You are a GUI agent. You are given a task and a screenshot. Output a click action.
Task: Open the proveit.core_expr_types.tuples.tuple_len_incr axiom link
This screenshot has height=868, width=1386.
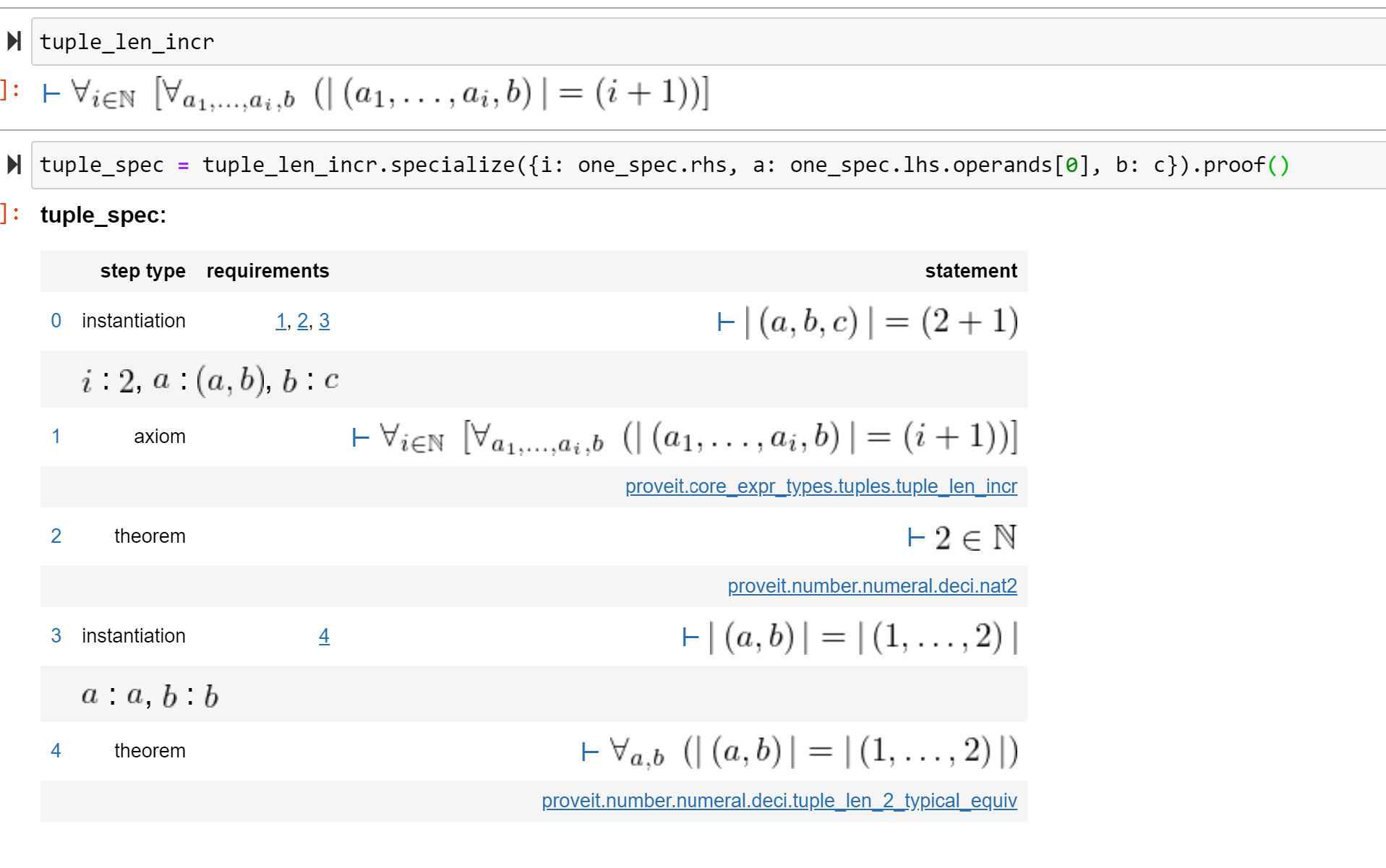[x=821, y=486]
